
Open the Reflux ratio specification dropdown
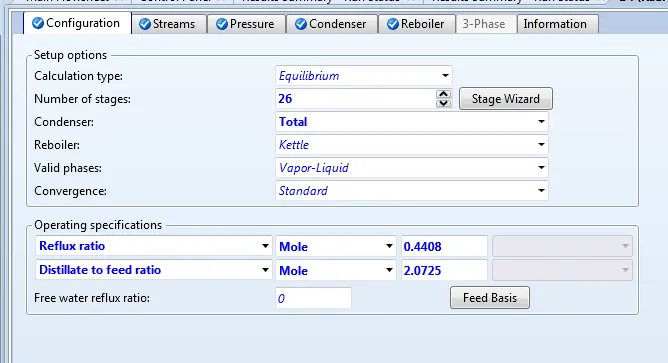(x=265, y=246)
